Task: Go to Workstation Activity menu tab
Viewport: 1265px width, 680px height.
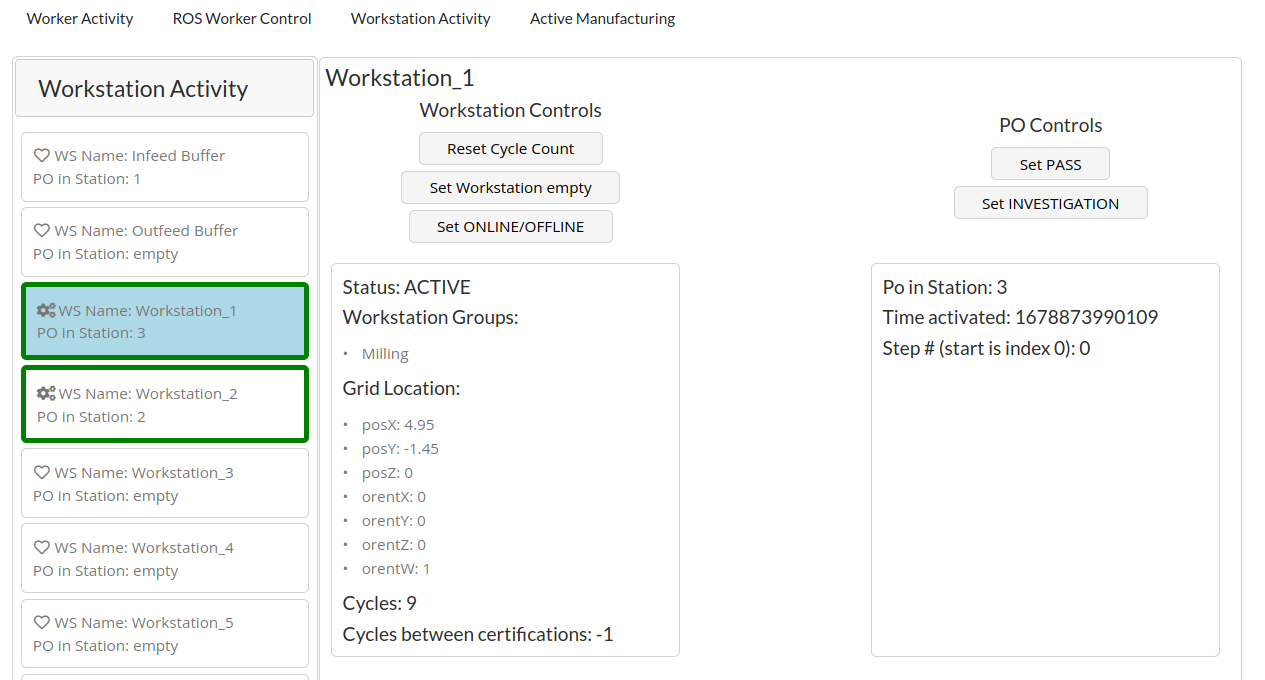Action: tap(420, 19)
